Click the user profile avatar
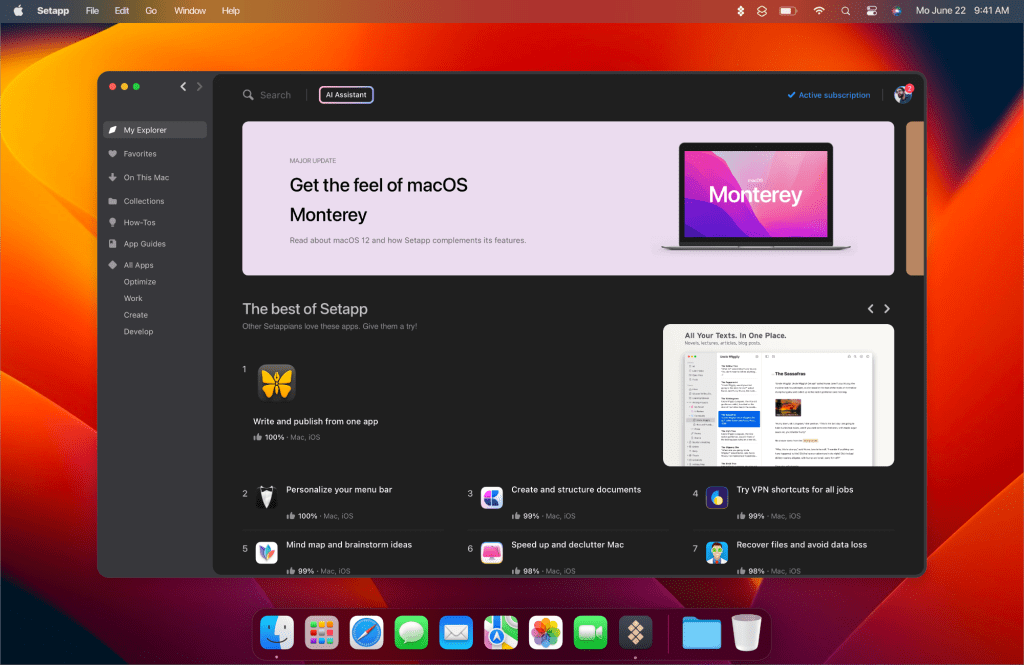 902,95
